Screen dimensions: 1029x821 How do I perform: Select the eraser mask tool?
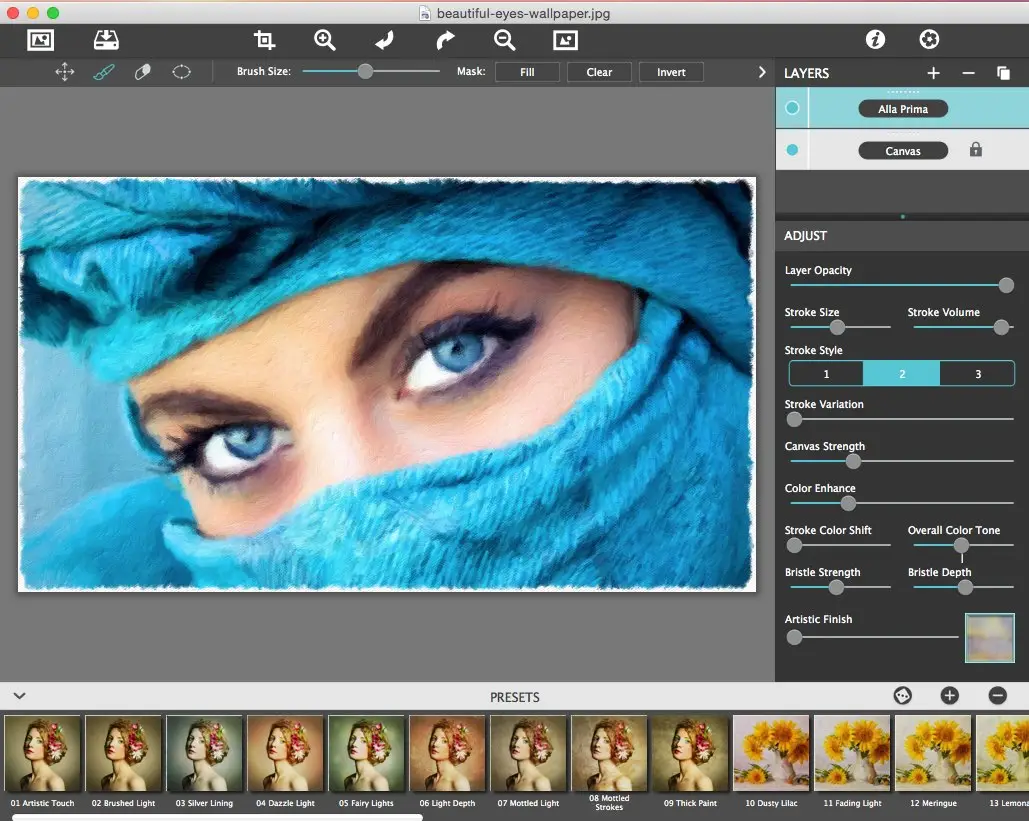[x=142, y=72]
